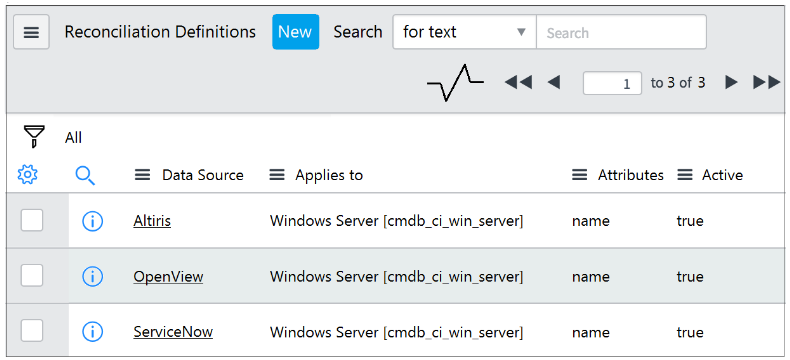Preview the OpenView record info icon

[x=92, y=276]
